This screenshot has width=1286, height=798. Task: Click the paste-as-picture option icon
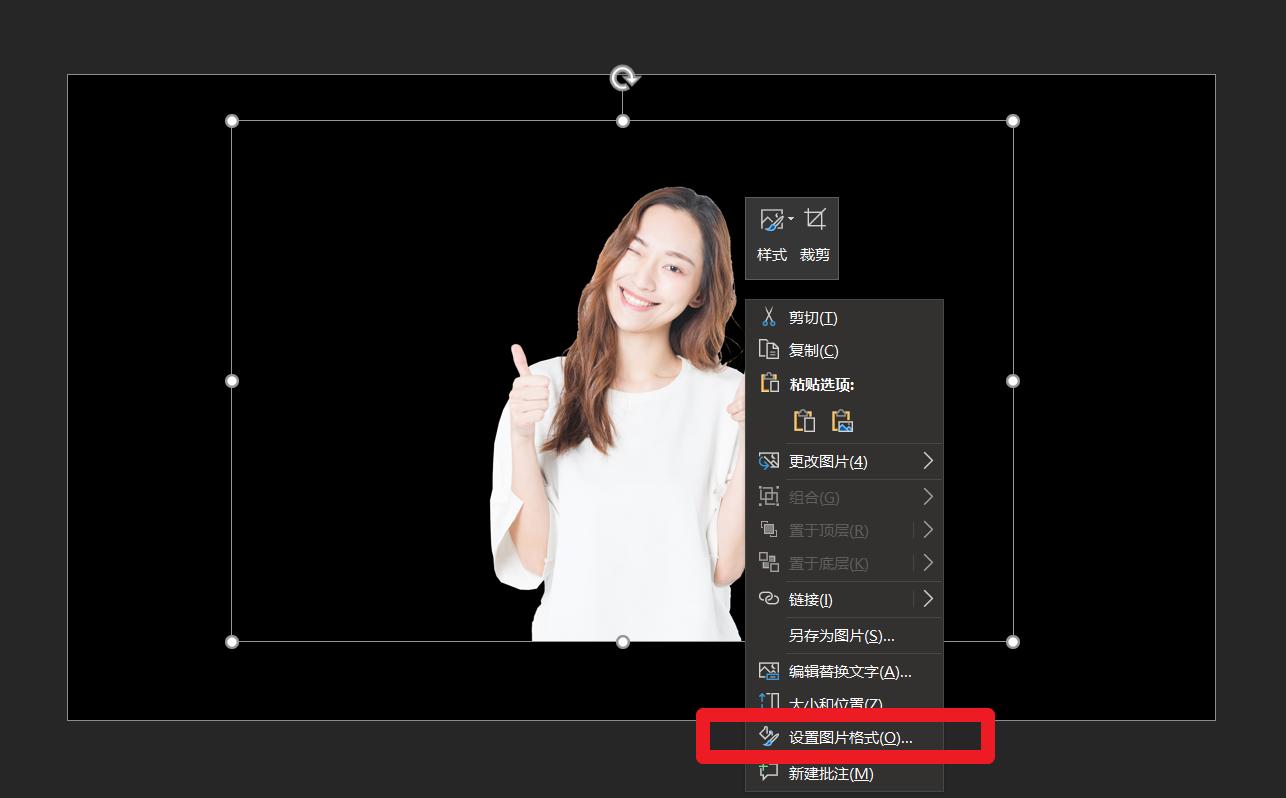(842, 420)
